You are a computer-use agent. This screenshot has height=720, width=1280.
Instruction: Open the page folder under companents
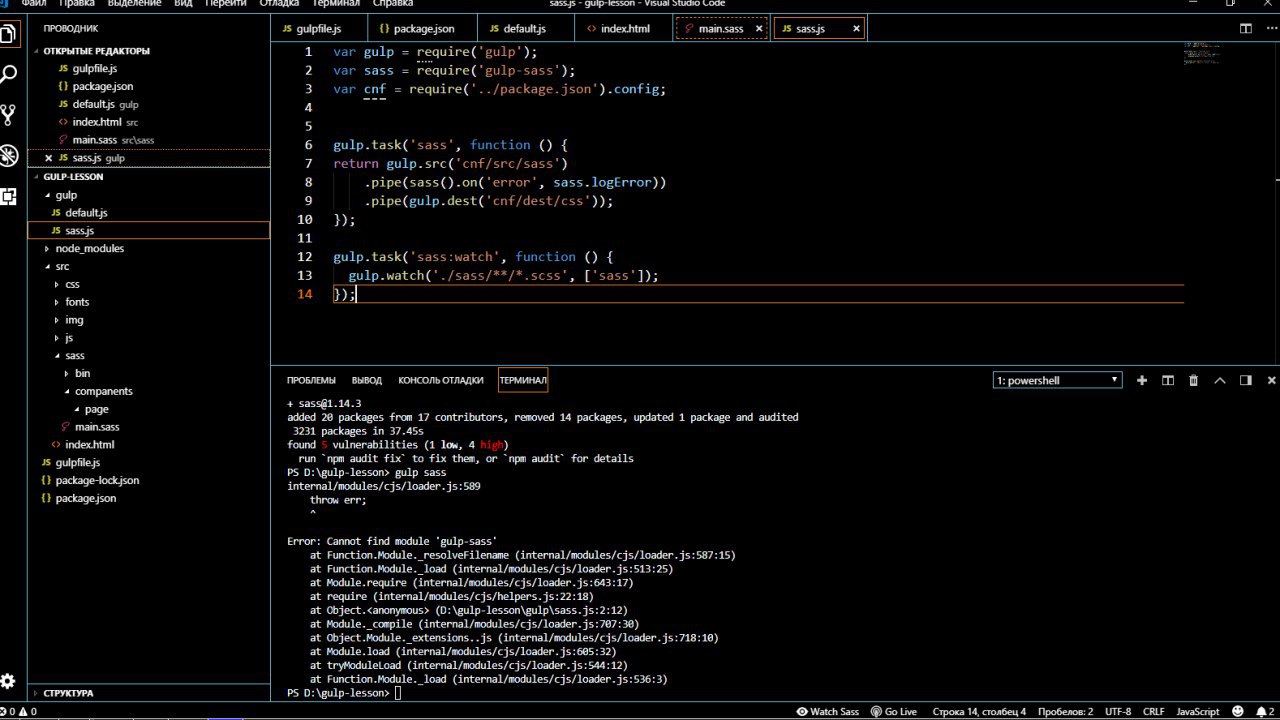tap(96, 409)
